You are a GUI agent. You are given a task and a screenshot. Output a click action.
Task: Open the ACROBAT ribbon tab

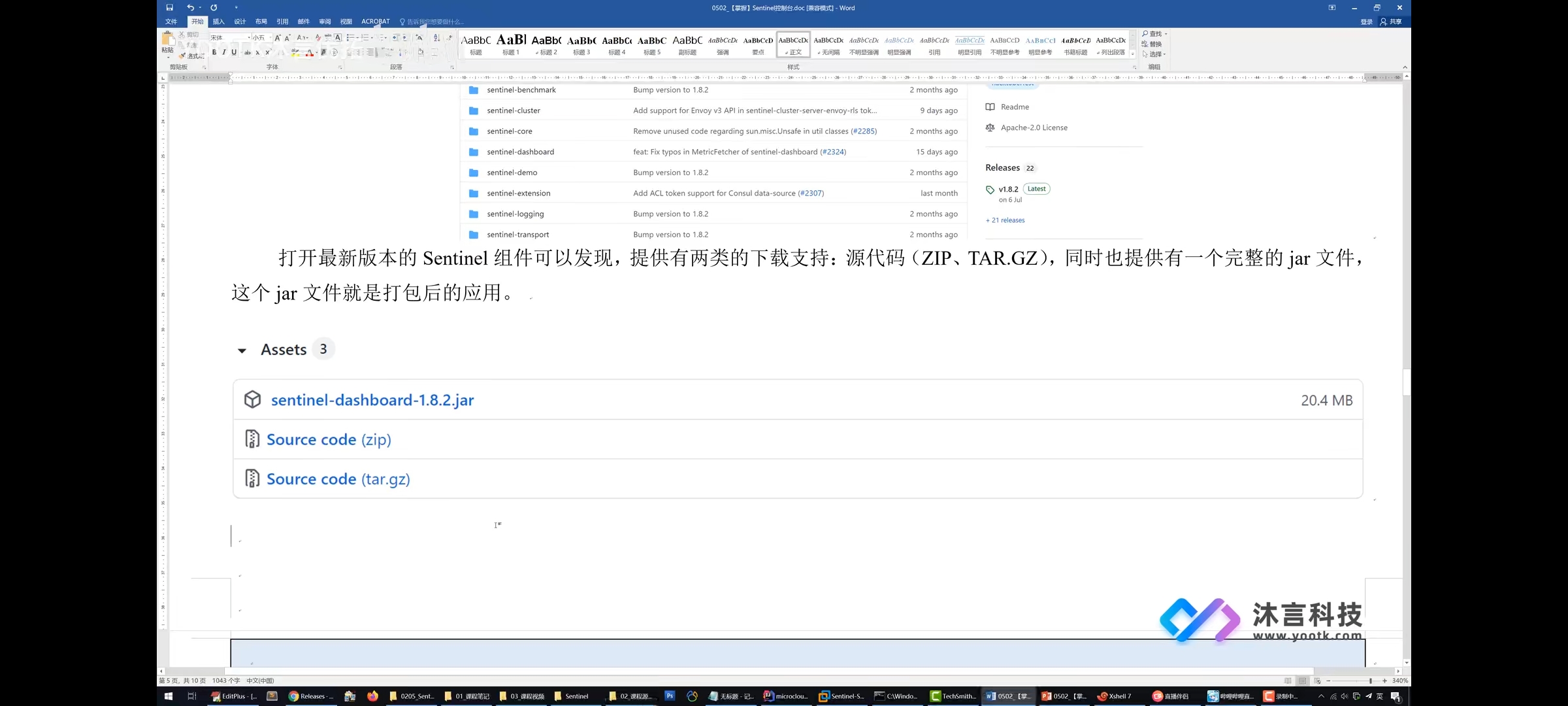coord(376,22)
